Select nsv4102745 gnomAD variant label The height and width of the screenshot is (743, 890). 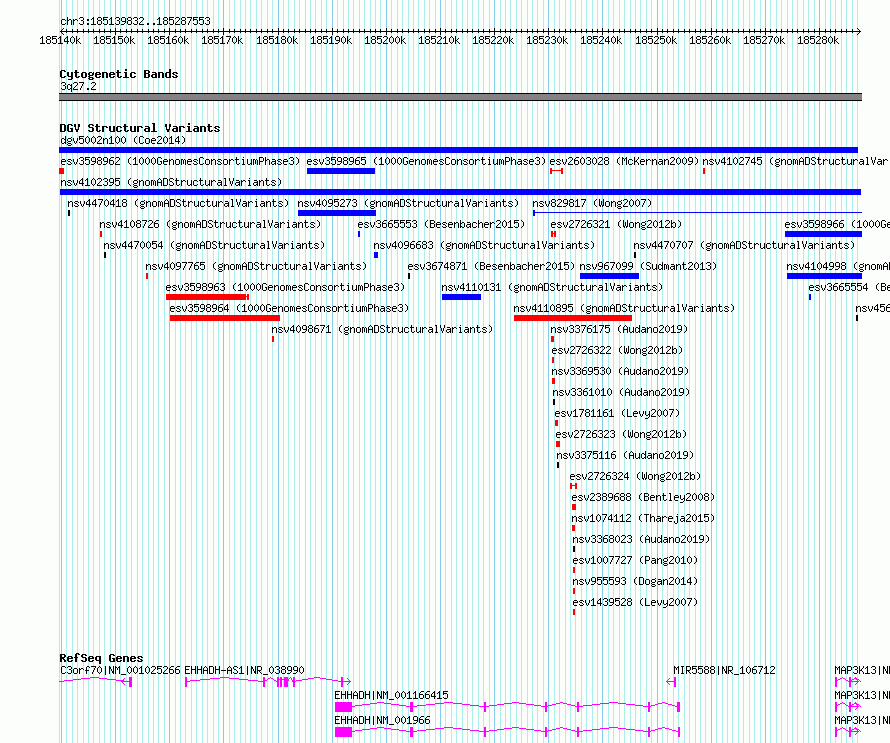(x=796, y=161)
